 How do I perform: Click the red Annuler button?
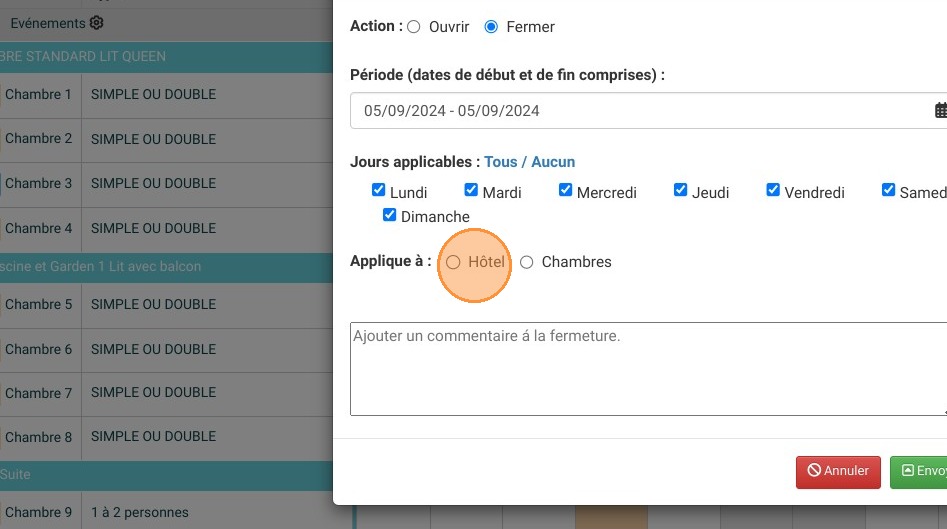pyautogui.click(x=838, y=472)
